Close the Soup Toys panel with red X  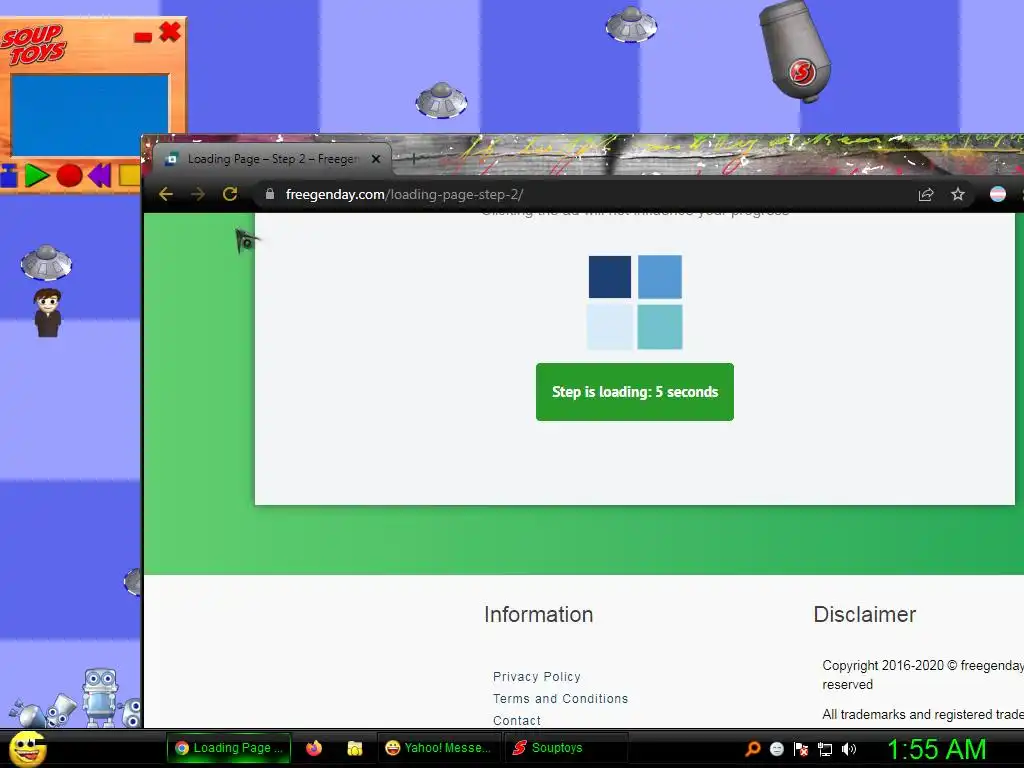click(x=170, y=31)
